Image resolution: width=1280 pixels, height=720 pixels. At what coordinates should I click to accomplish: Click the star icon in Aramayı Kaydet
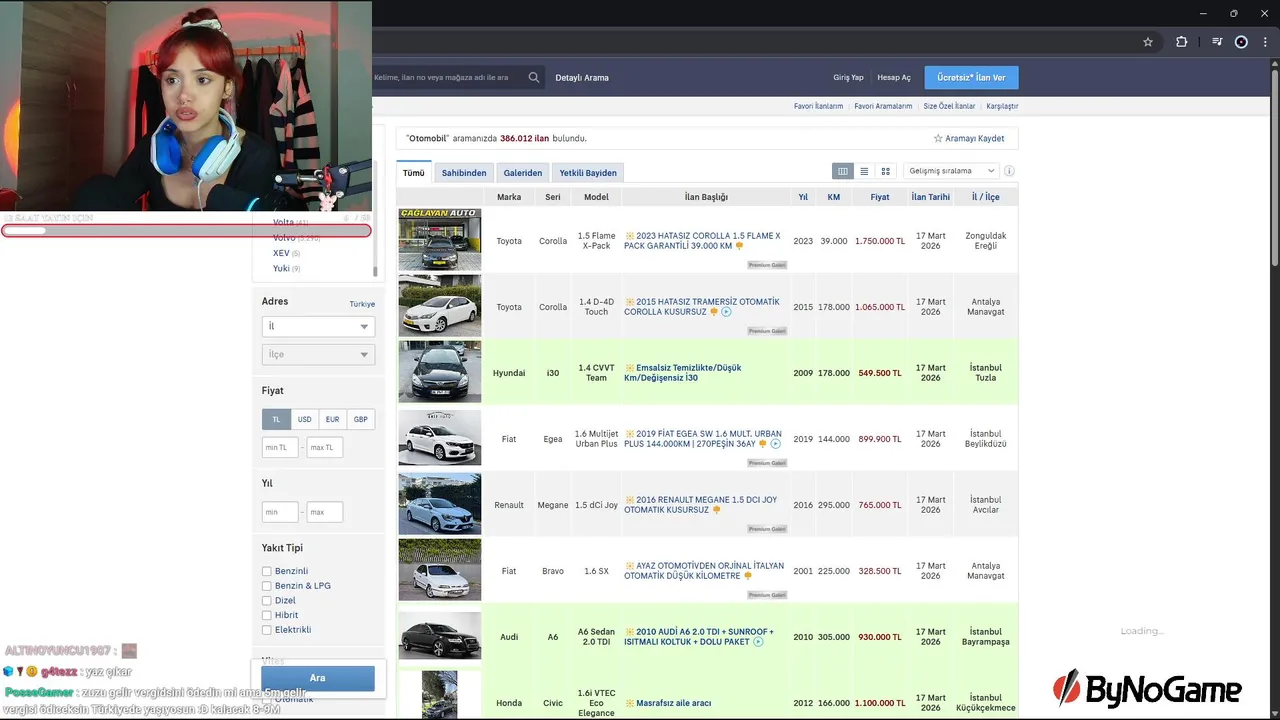point(938,138)
